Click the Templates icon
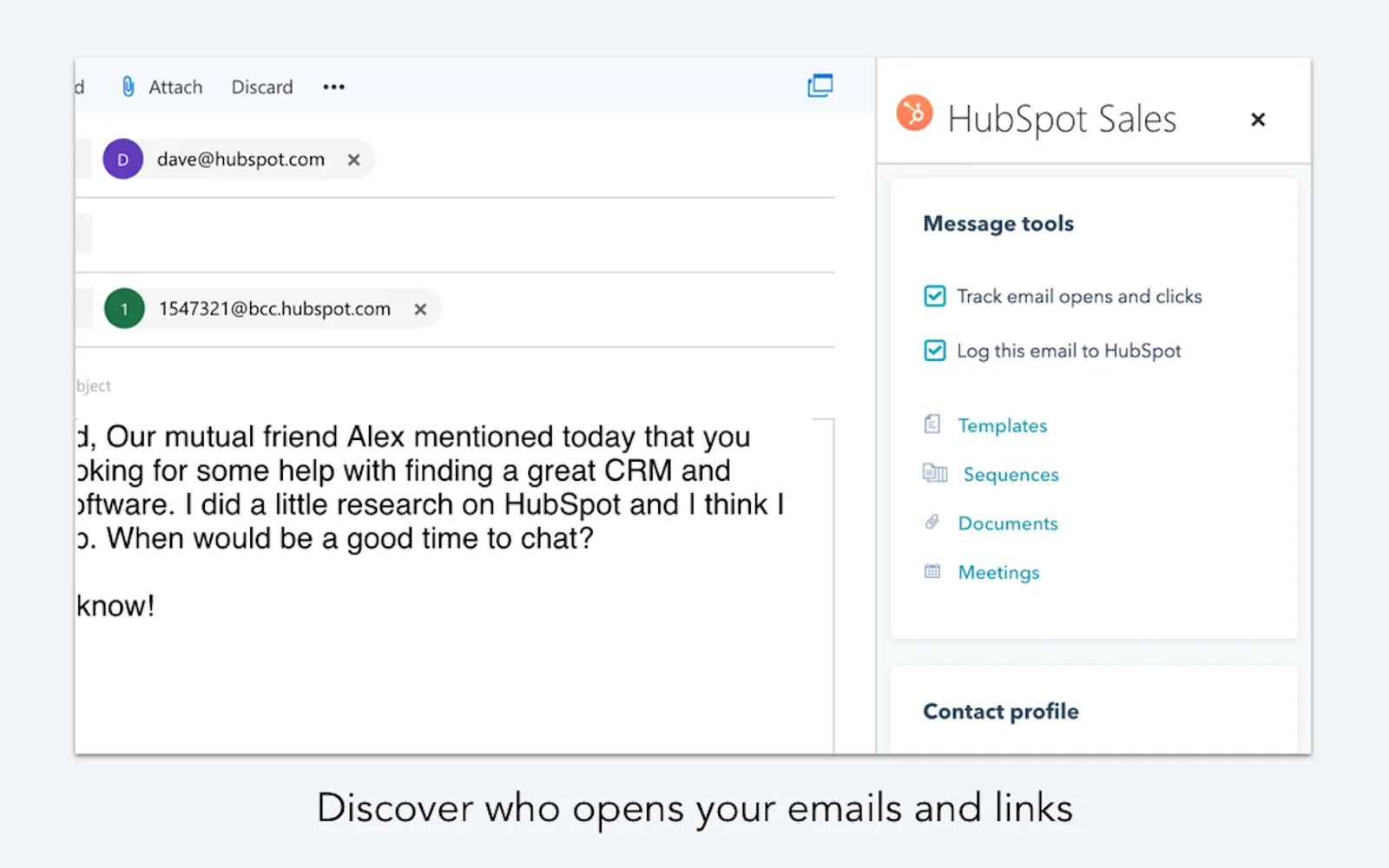The width and height of the screenshot is (1389, 868). coord(932,424)
